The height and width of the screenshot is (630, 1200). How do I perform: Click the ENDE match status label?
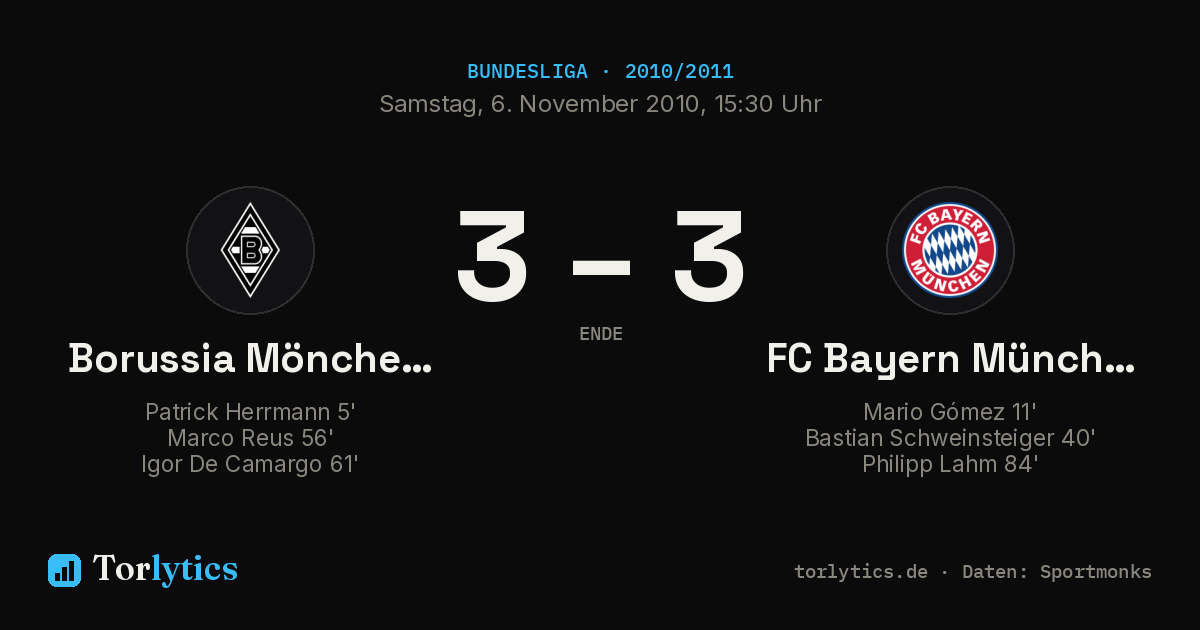[601, 334]
